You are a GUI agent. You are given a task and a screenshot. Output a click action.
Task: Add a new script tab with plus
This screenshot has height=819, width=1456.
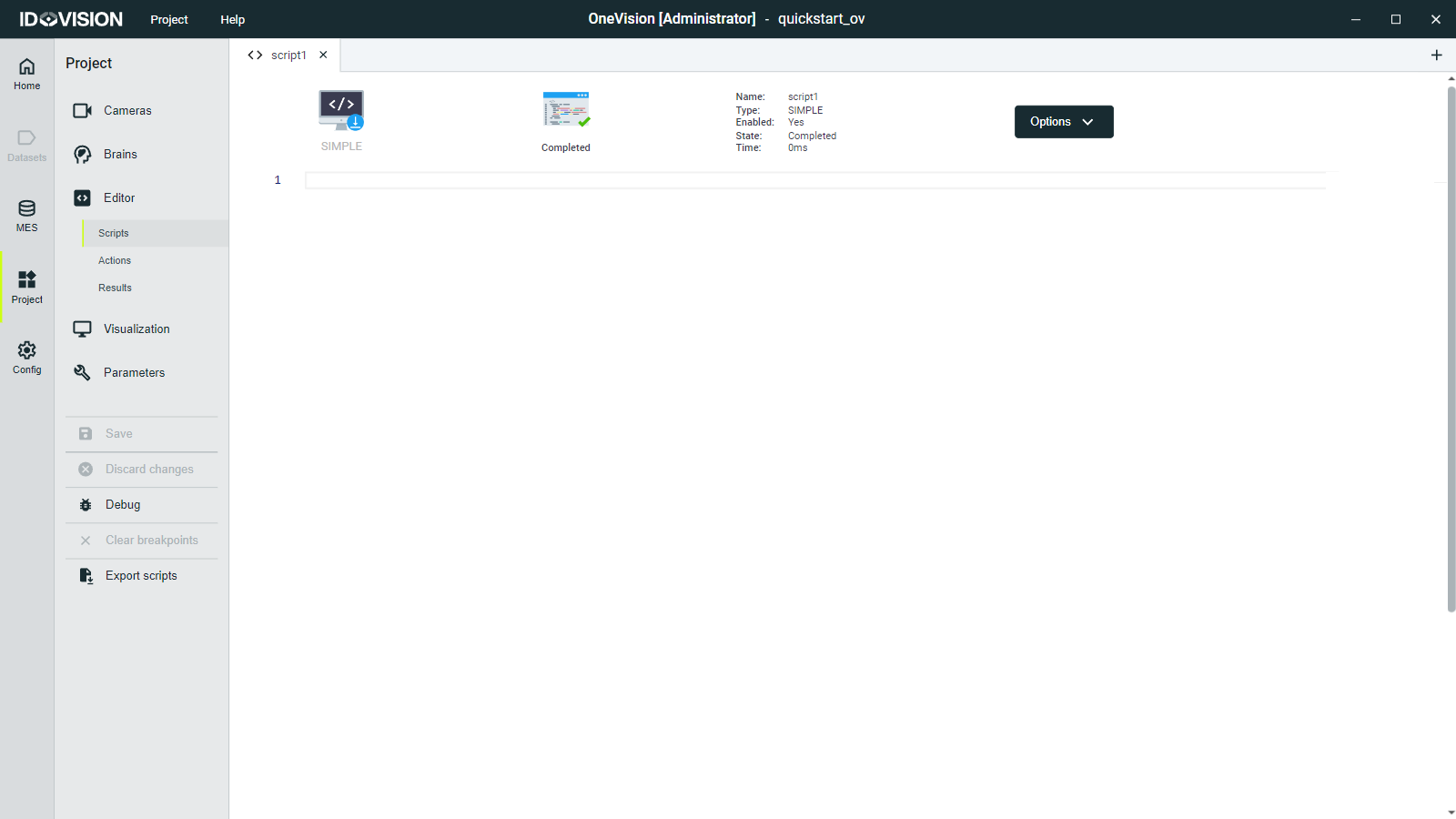click(x=1436, y=55)
